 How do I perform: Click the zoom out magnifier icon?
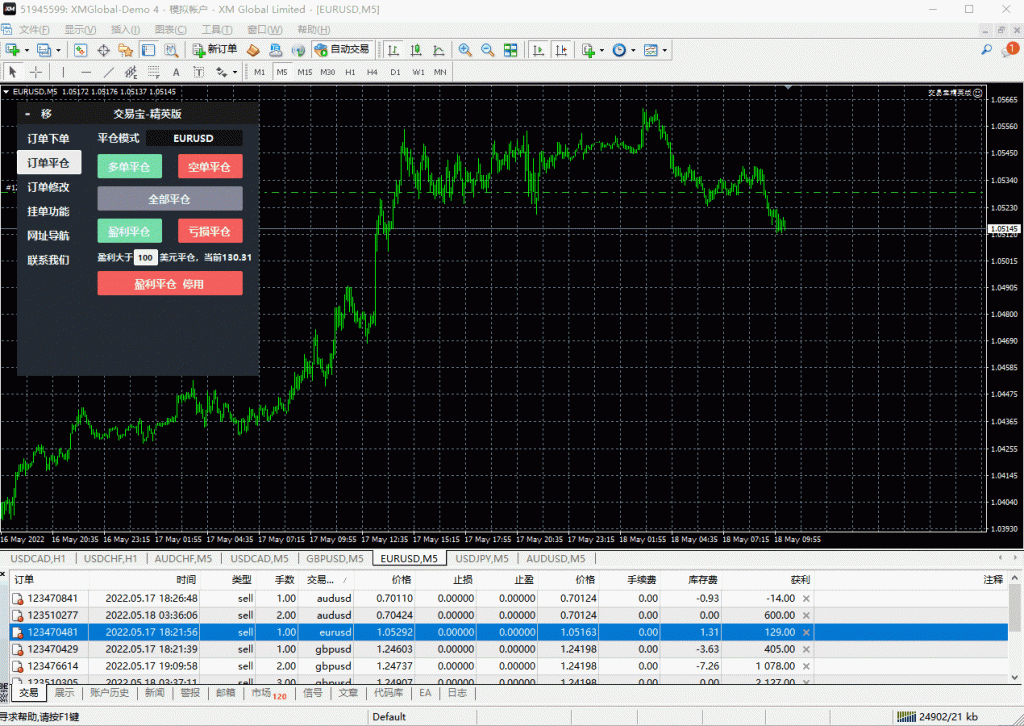click(487, 49)
